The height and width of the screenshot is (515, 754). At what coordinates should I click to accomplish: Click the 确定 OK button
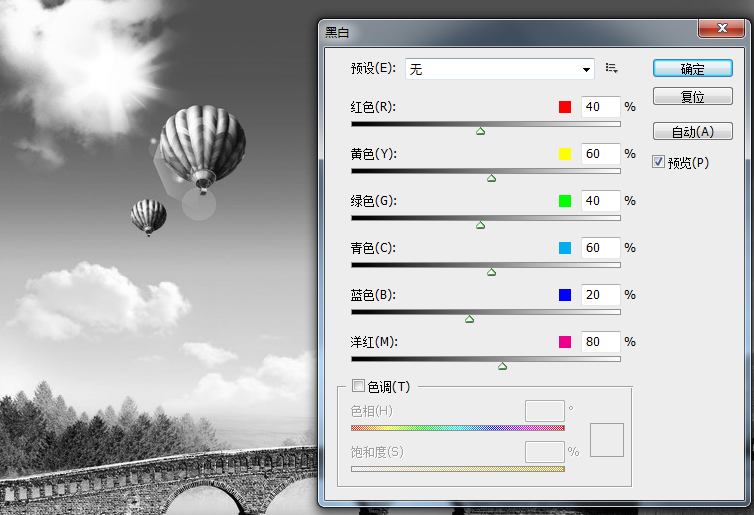coord(692,69)
